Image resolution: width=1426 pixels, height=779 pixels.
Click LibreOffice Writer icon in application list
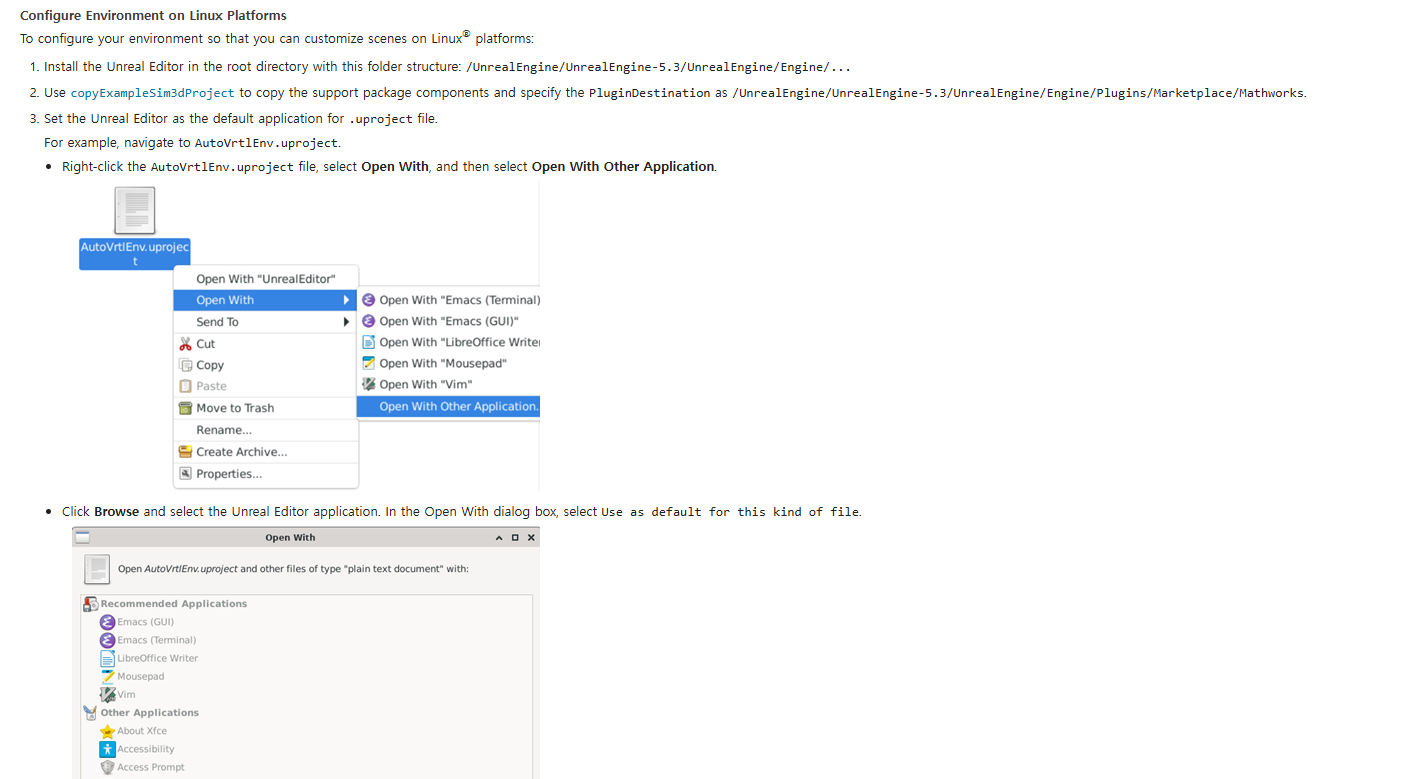[107, 658]
